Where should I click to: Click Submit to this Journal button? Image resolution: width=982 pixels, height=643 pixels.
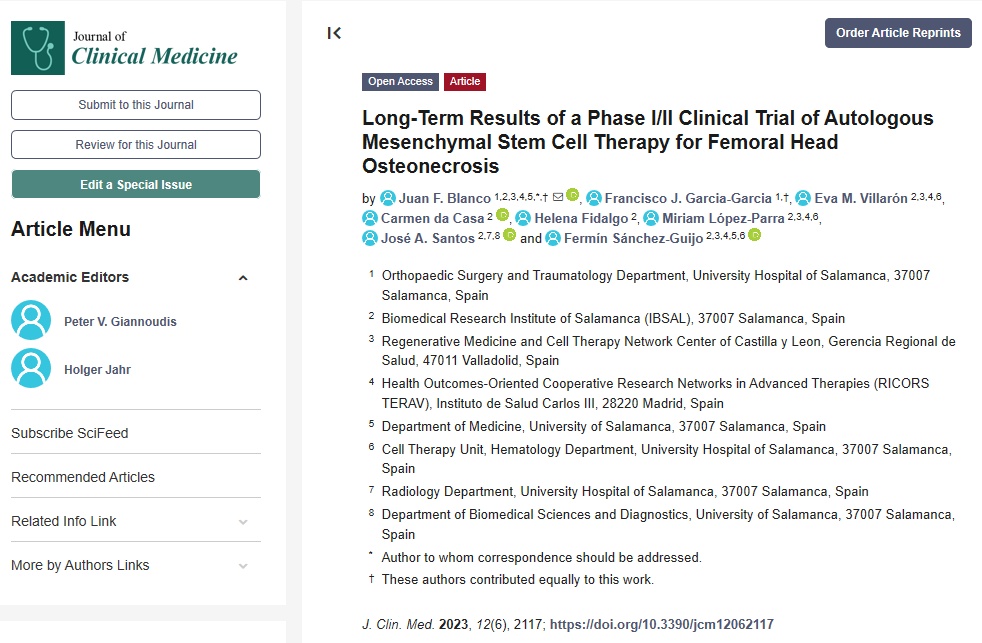tap(136, 105)
